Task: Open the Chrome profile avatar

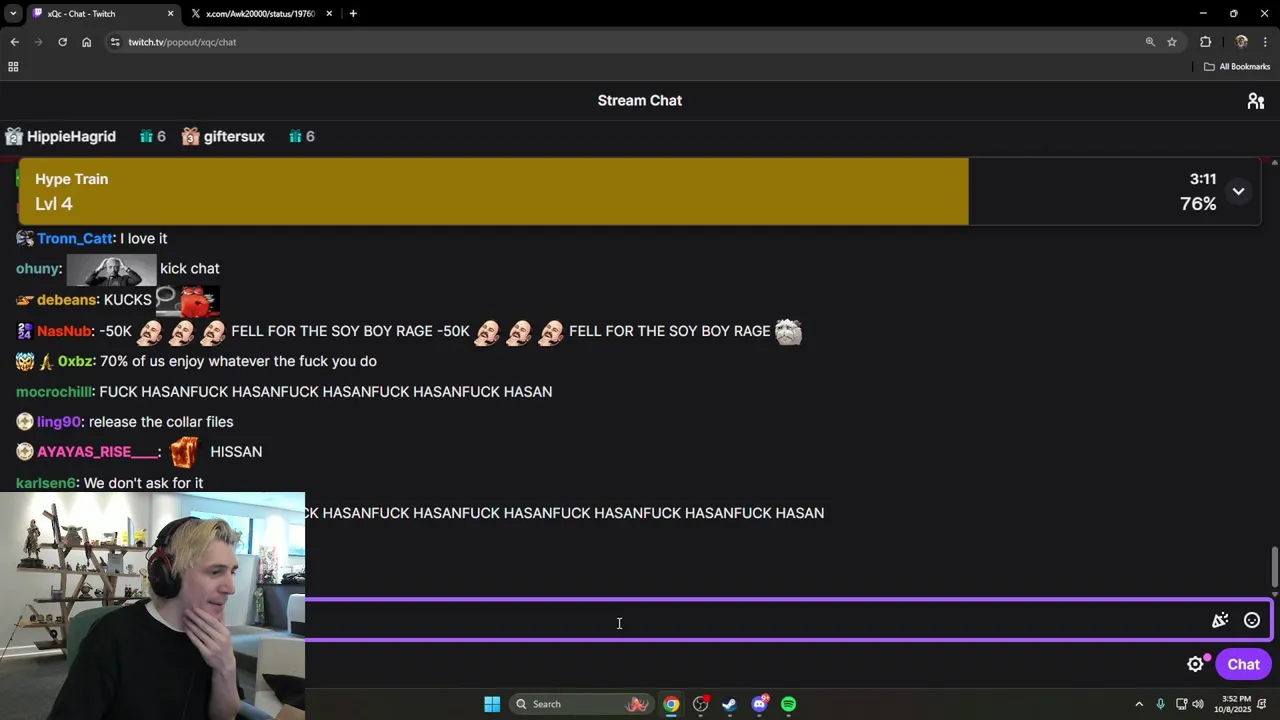Action: click(x=1241, y=42)
